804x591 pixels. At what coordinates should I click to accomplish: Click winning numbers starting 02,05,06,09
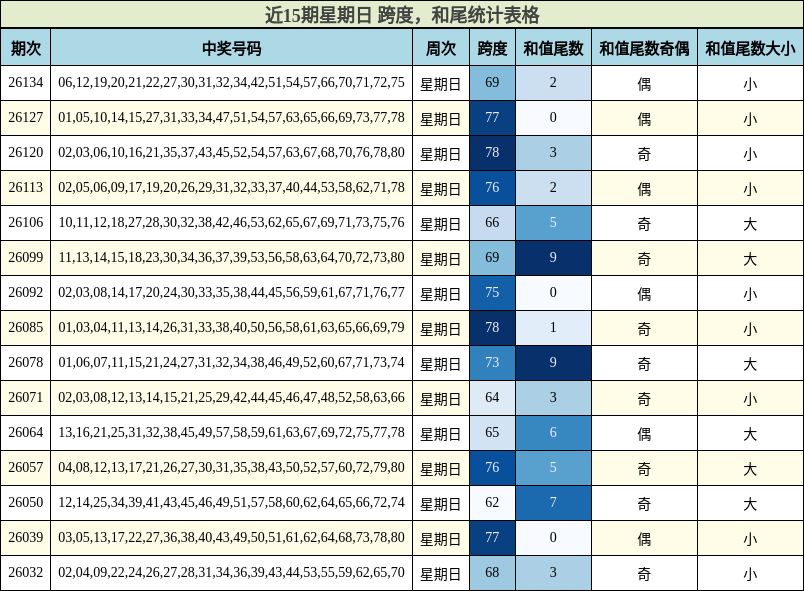pyautogui.click(x=231, y=187)
